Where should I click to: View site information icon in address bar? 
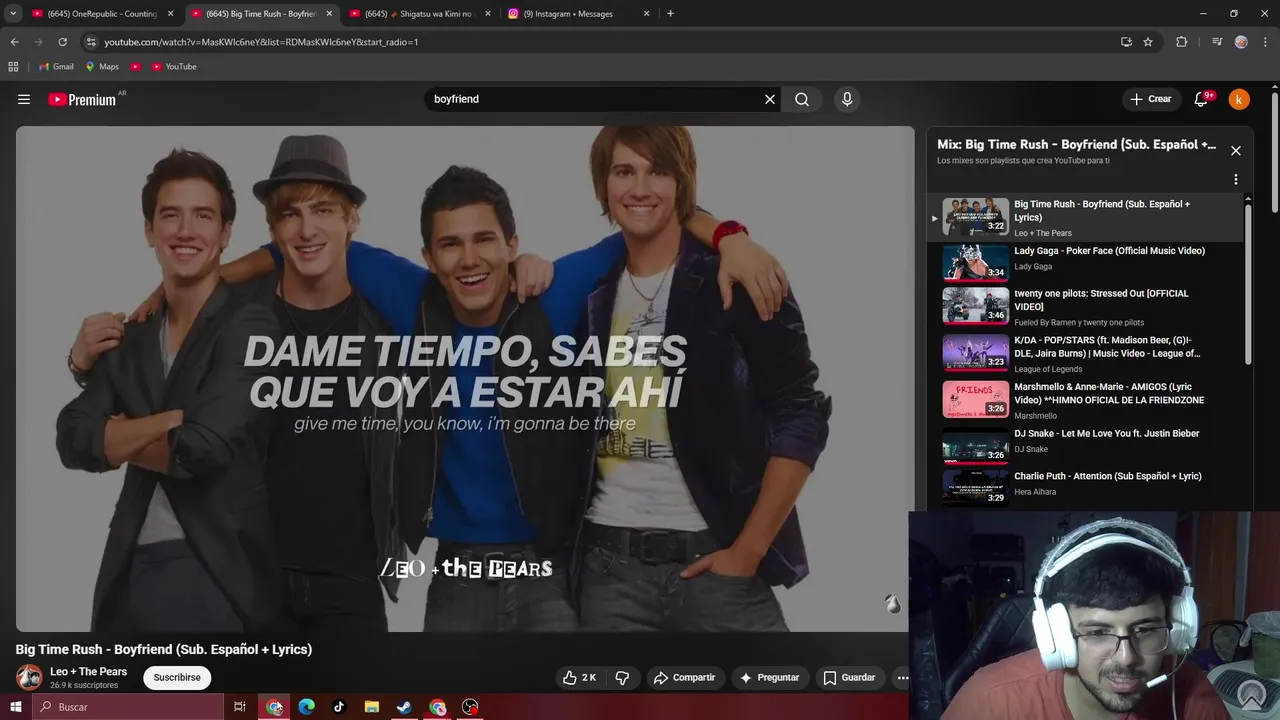coord(90,42)
